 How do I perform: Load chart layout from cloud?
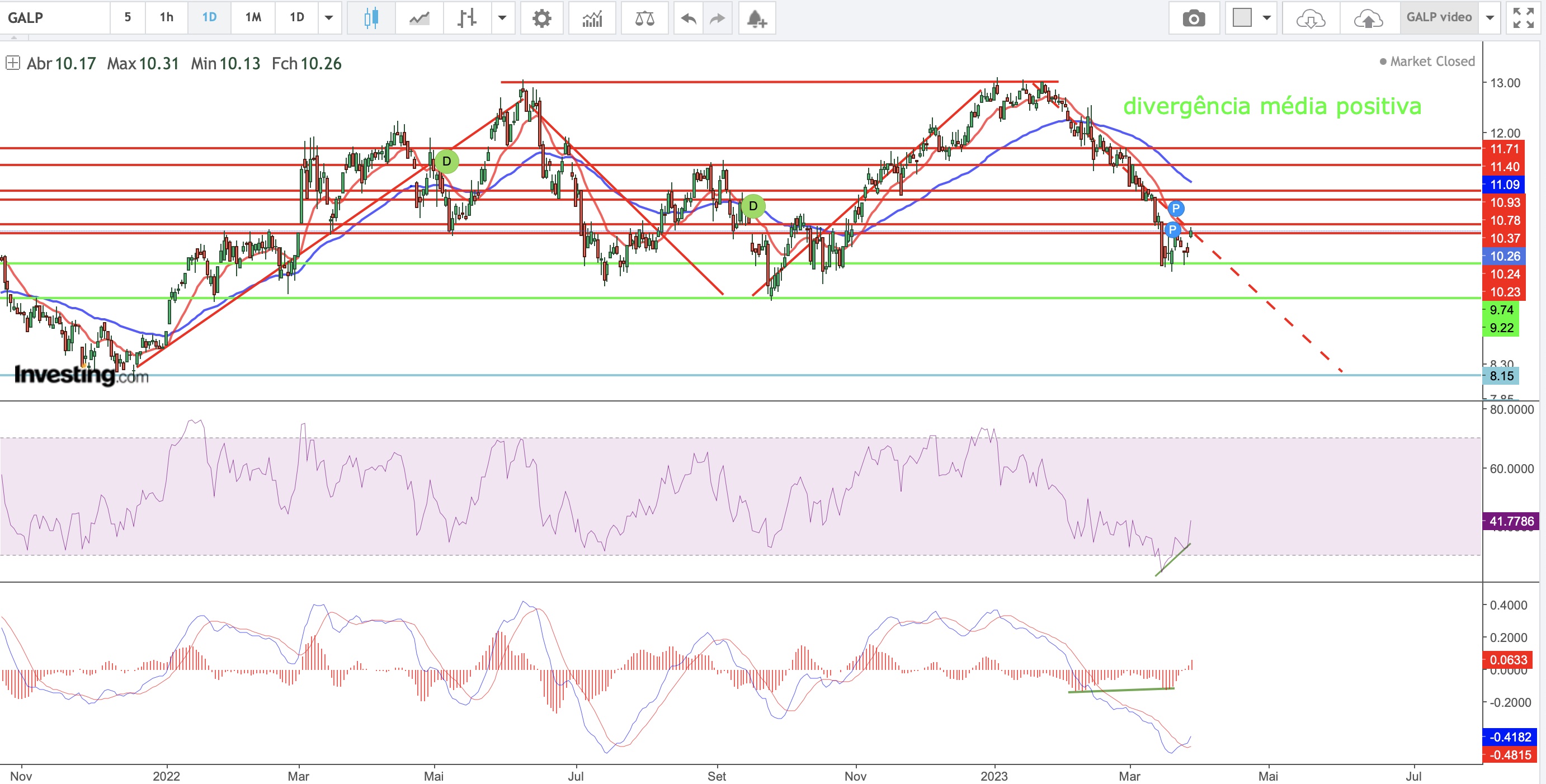[x=1310, y=18]
